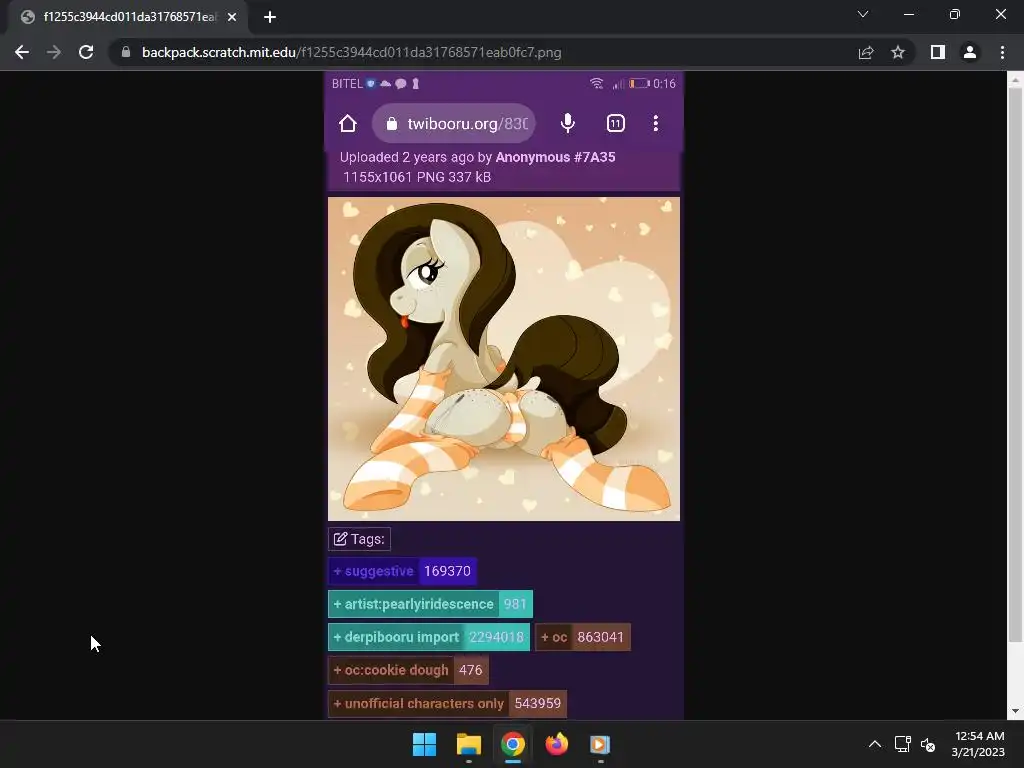Share this page using the share icon
Viewport: 1024px width, 768px height.
click(x=866, y=52)
